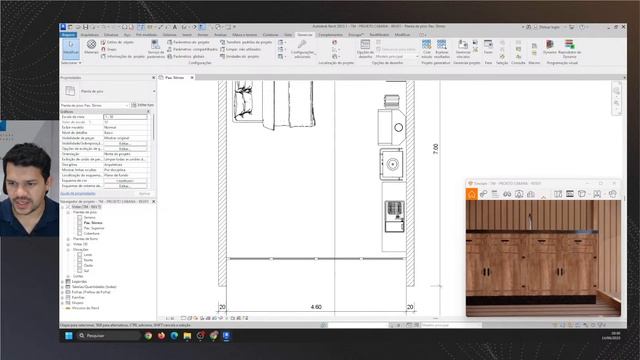Open the Escala da vista dropdown
640x360 pixels.
click(x=125, y=117)
